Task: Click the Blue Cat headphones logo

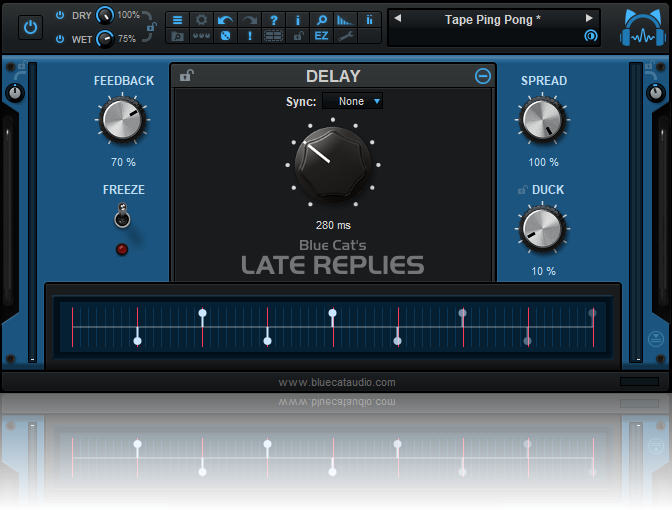Action: point(643,27)
